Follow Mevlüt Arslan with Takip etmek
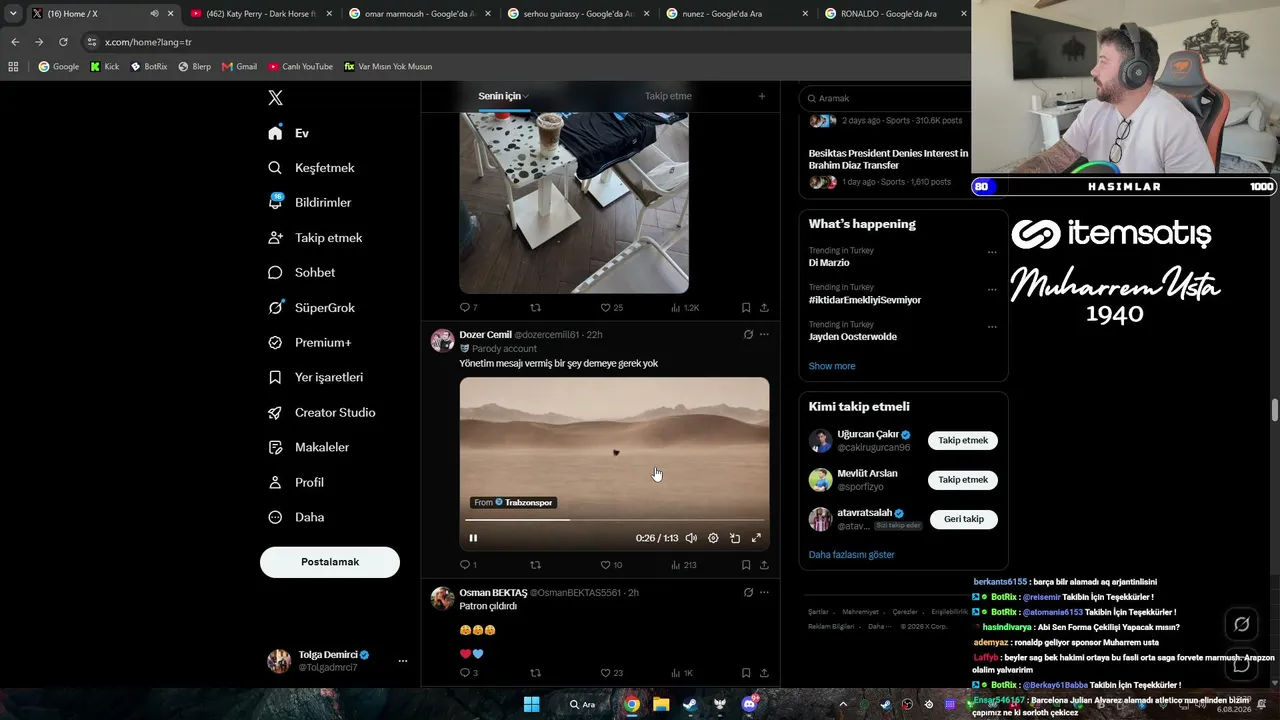The width and height of the screenshot is (1280, 720). pos(963,480)
